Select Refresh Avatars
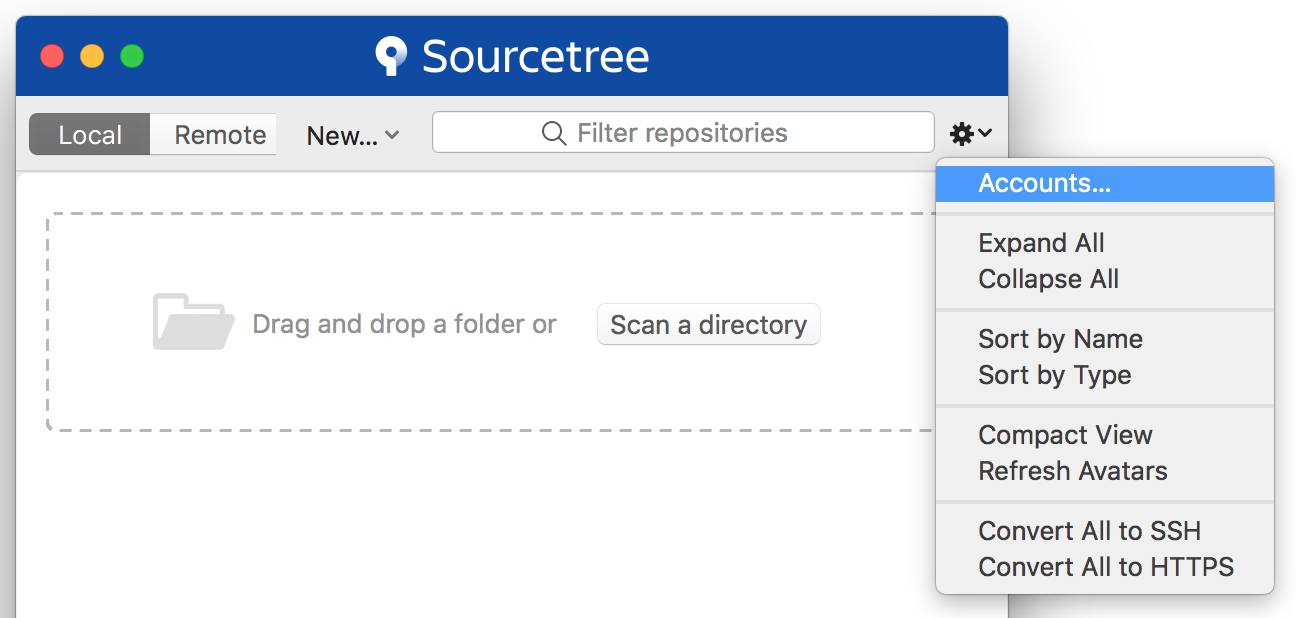 pos(1105,471)
